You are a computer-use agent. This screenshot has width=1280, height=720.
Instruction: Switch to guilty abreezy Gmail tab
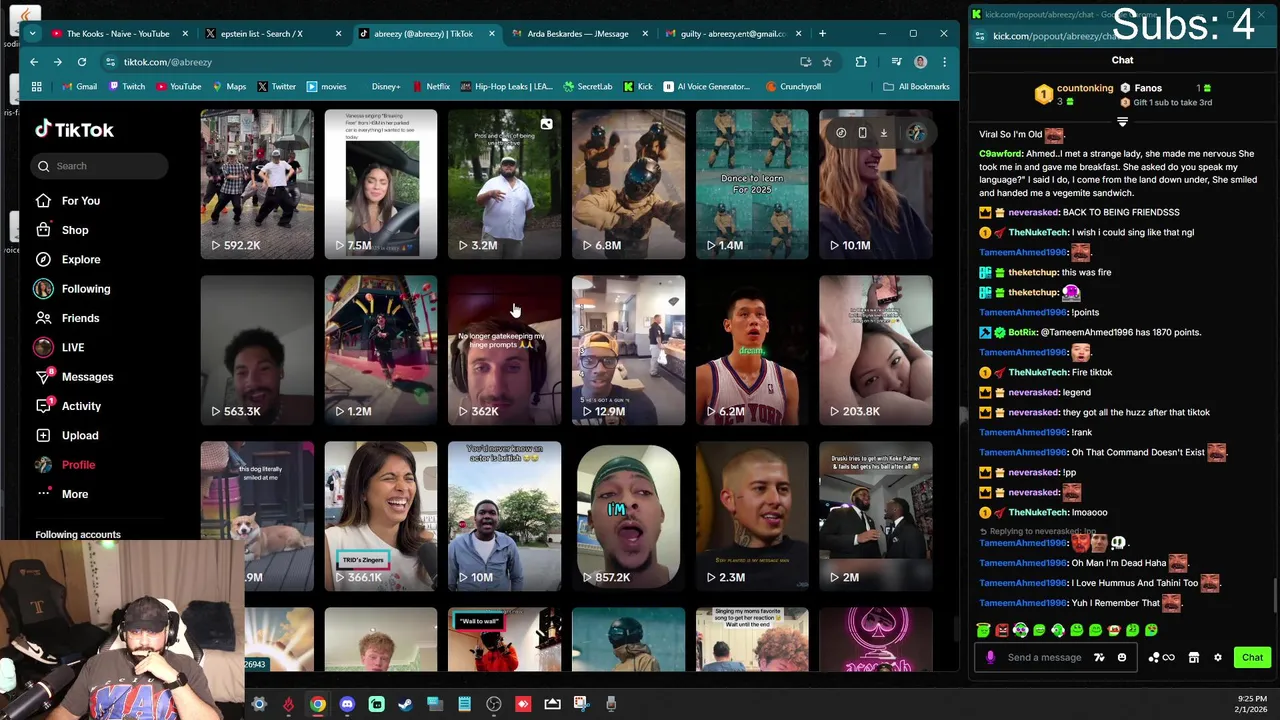(x=733, y=34)
